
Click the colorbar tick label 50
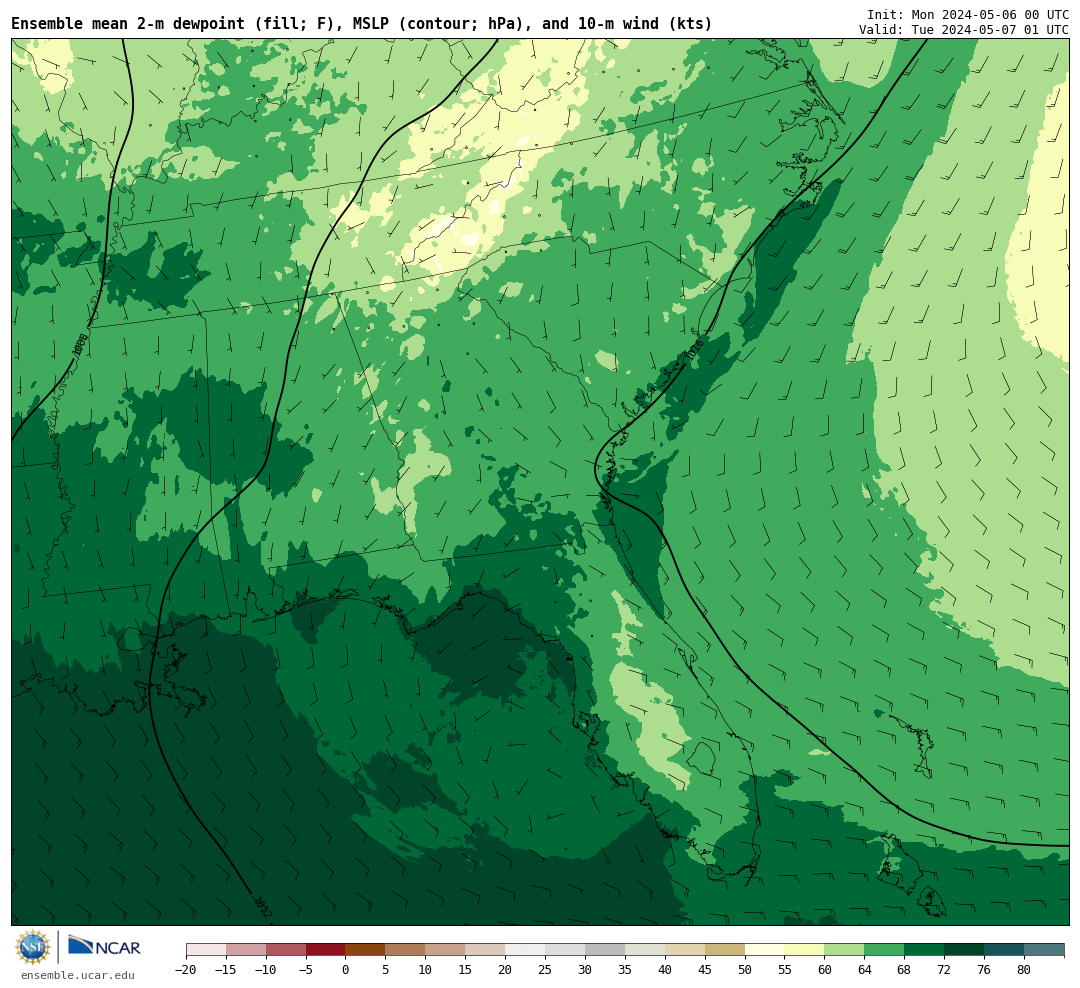tap(745, 969)
